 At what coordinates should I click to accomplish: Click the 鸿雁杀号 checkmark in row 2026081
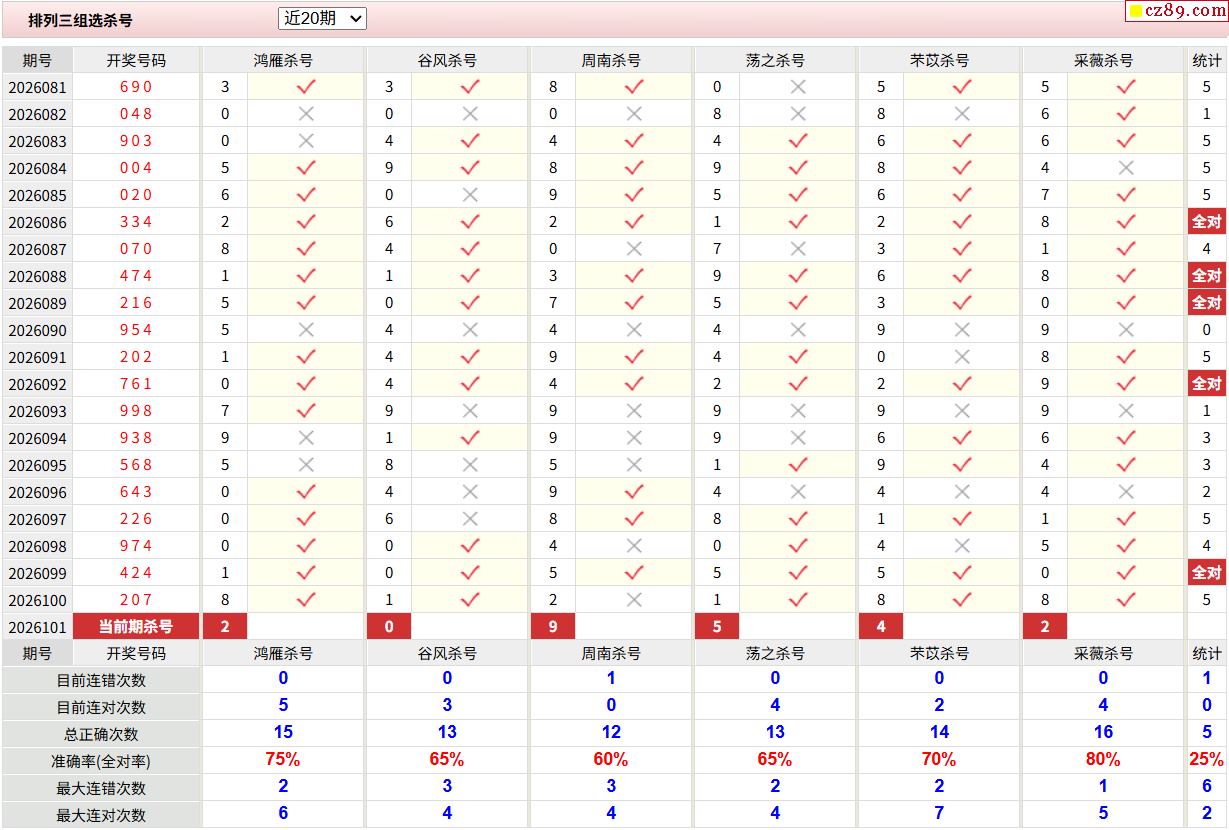point(306,87)
